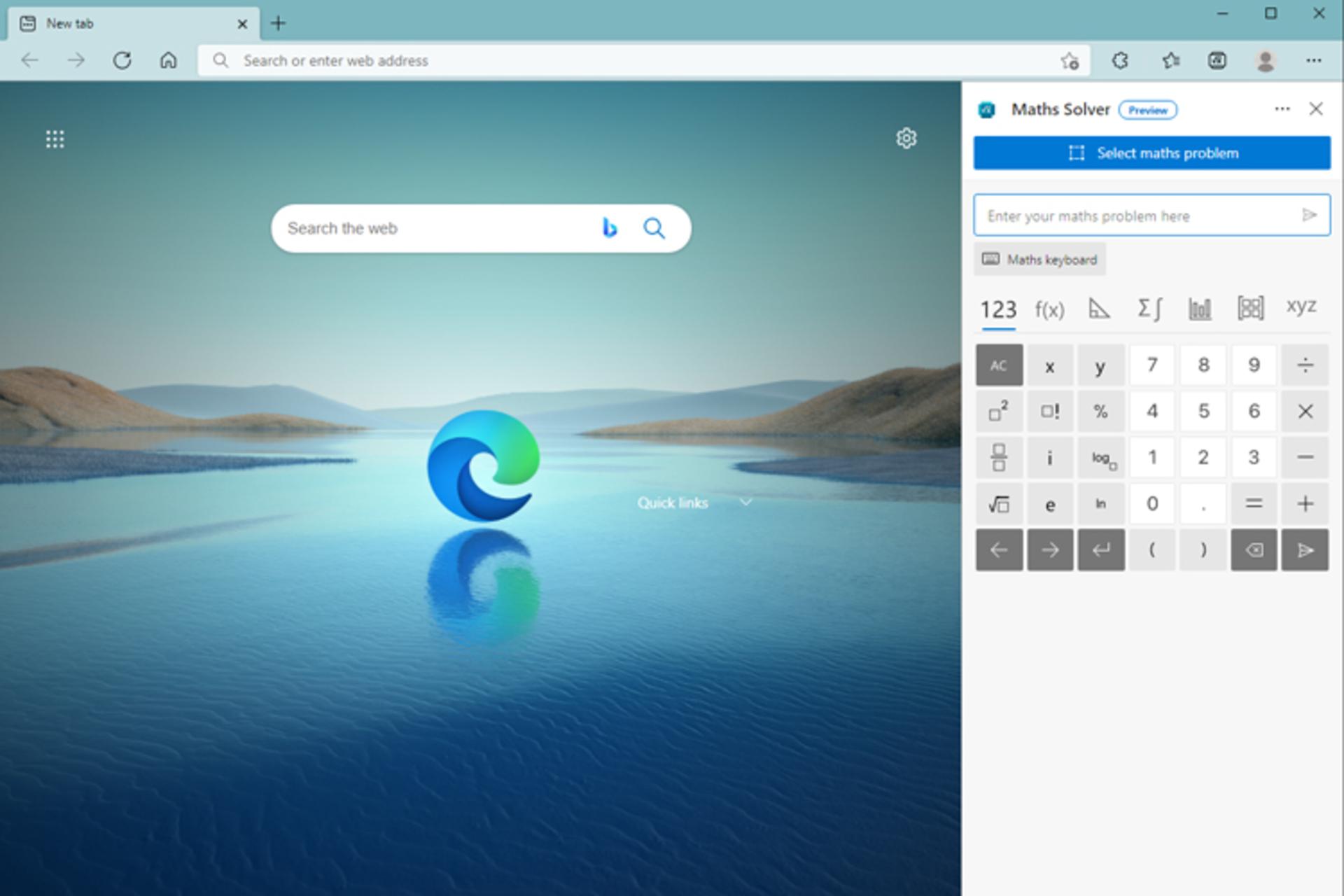Open the apps grid launcher icon
This screenshot has height=896, width=1344.
click(55, 139)
